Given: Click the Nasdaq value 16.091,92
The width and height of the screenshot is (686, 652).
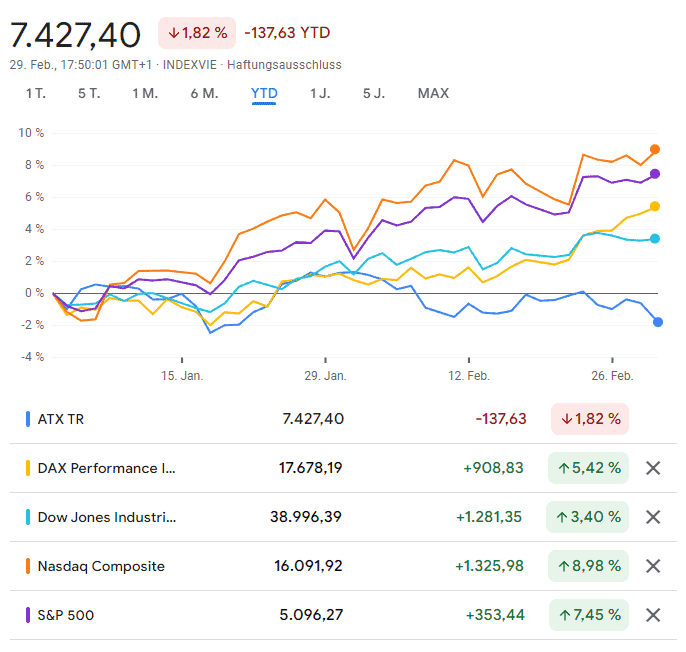Looking at the screenshot, I should [308, 566].
